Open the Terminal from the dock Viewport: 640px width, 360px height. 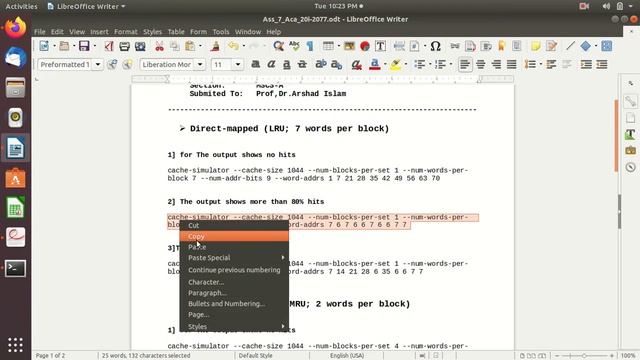(16, 268)
